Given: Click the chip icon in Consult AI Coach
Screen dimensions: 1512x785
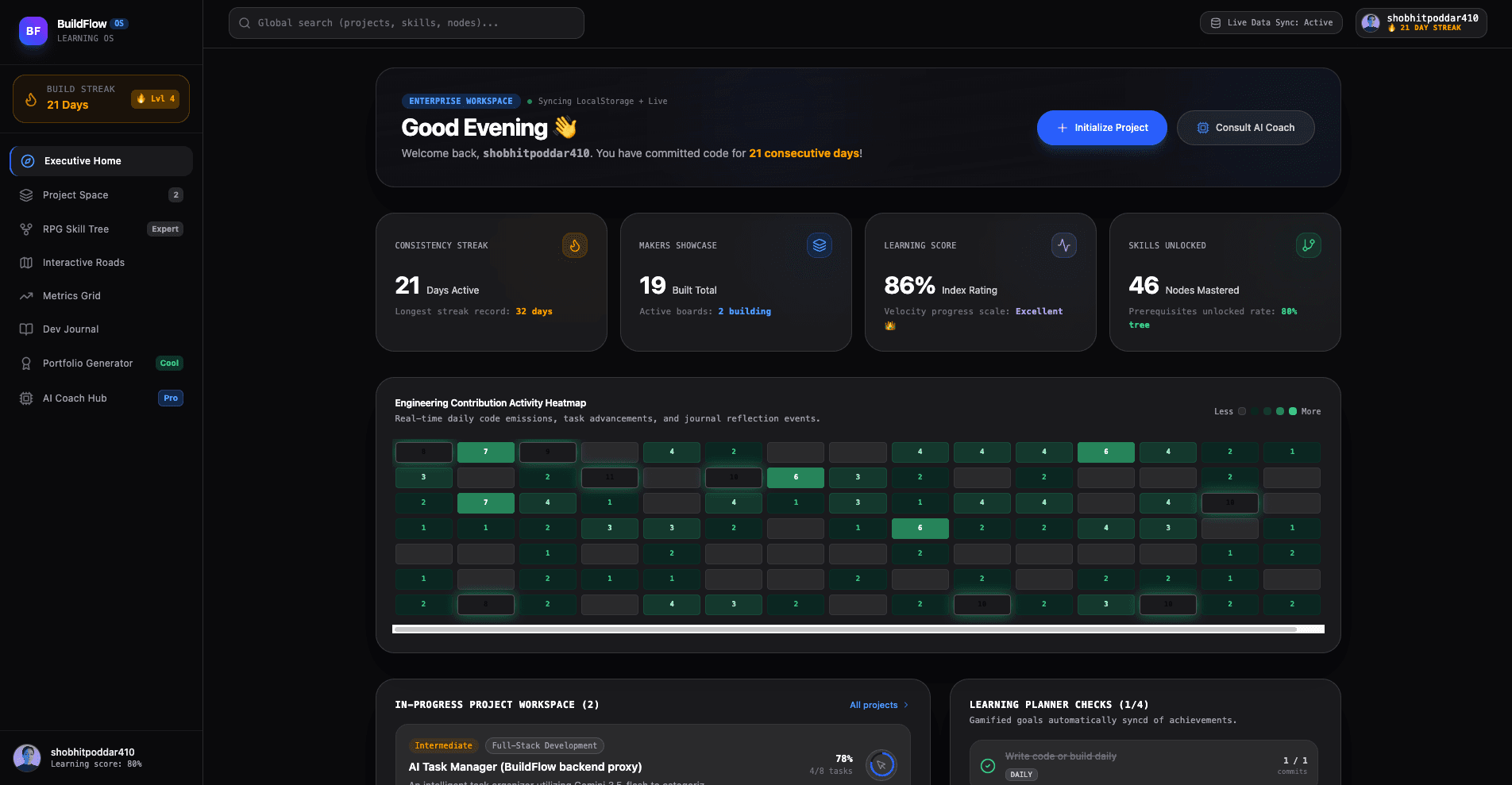Looking at the screenshot, I should click(1203, 128).
